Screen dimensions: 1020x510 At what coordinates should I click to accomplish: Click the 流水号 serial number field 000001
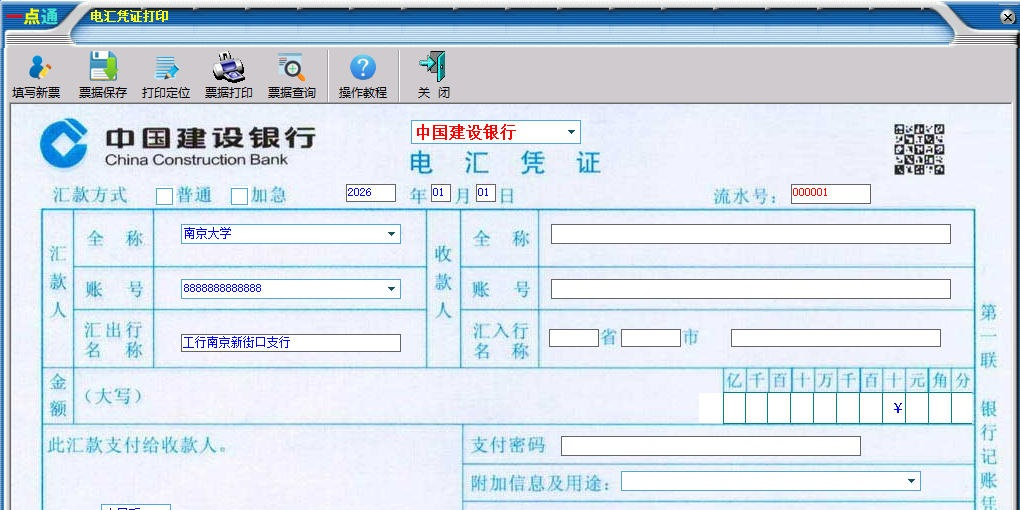click(831, 194)
